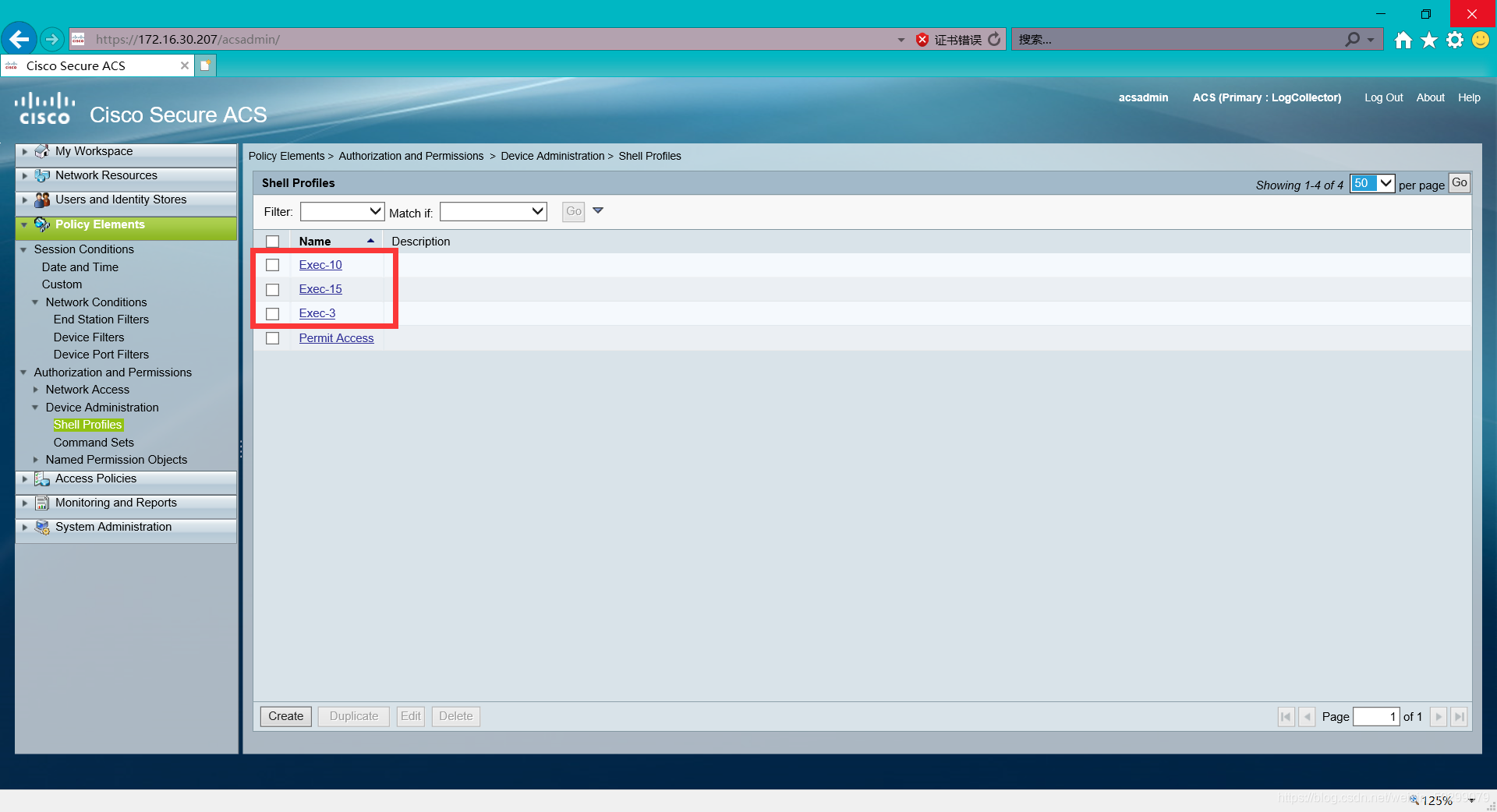Click the Go button beside per page
This screenshot has height=812, width=1497.
pos(1460,182)
